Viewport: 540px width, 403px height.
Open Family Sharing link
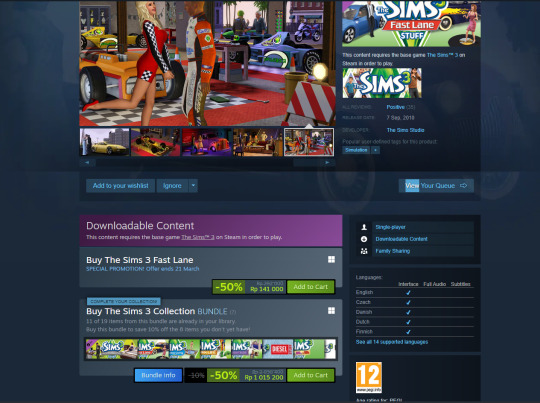393,251
